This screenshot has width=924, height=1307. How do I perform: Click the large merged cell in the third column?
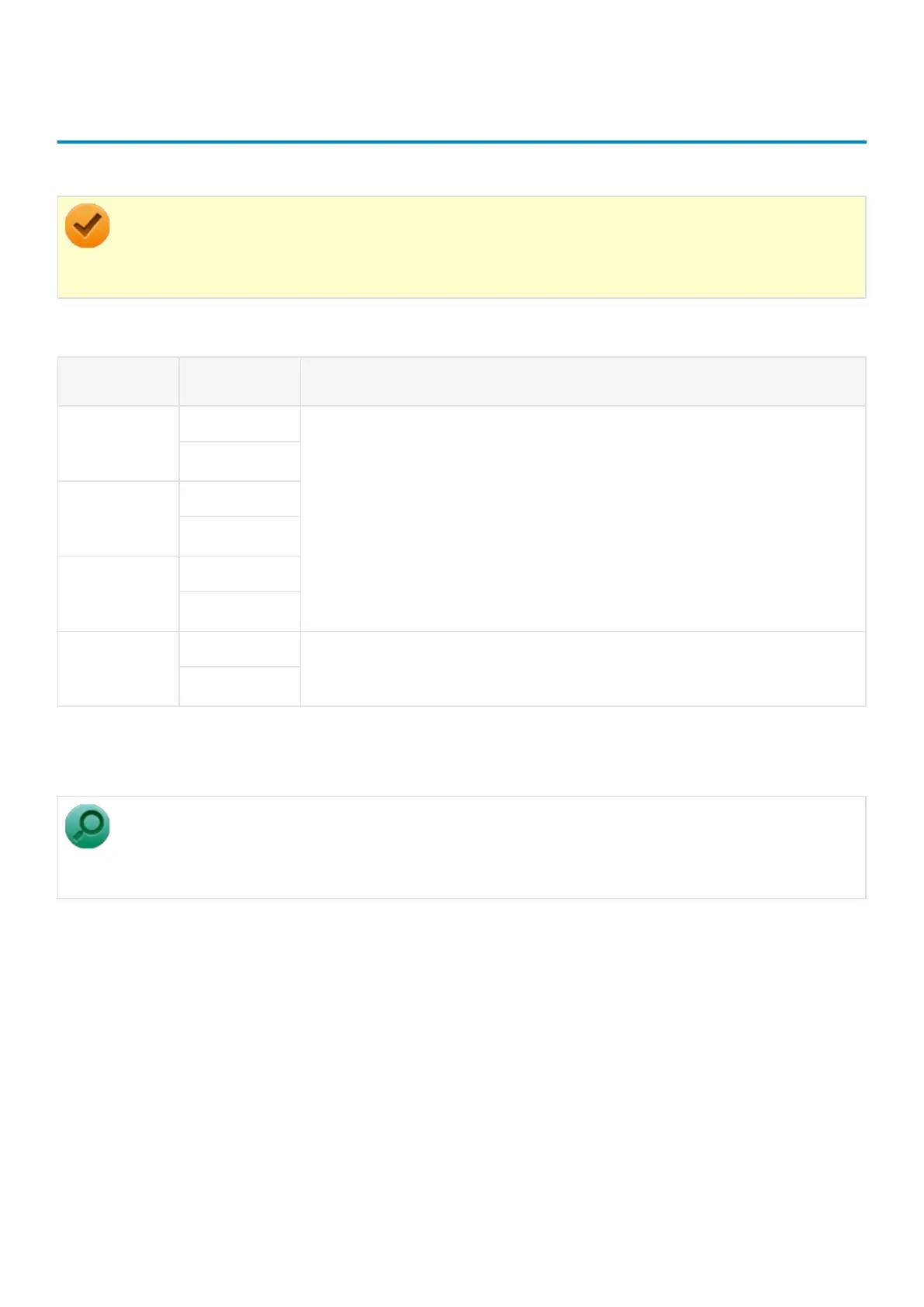point(583,518)
